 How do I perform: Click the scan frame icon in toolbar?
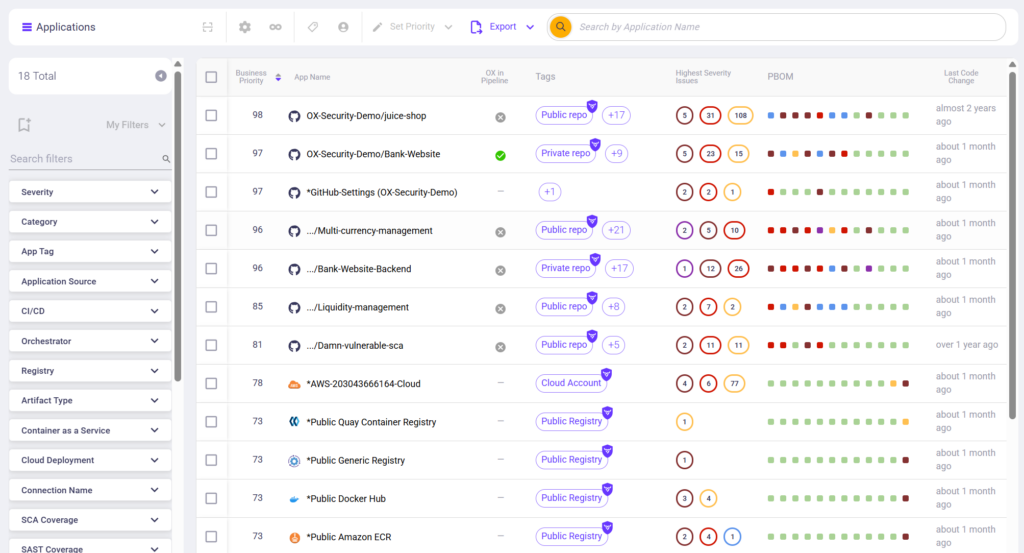(x=208, y=27)
